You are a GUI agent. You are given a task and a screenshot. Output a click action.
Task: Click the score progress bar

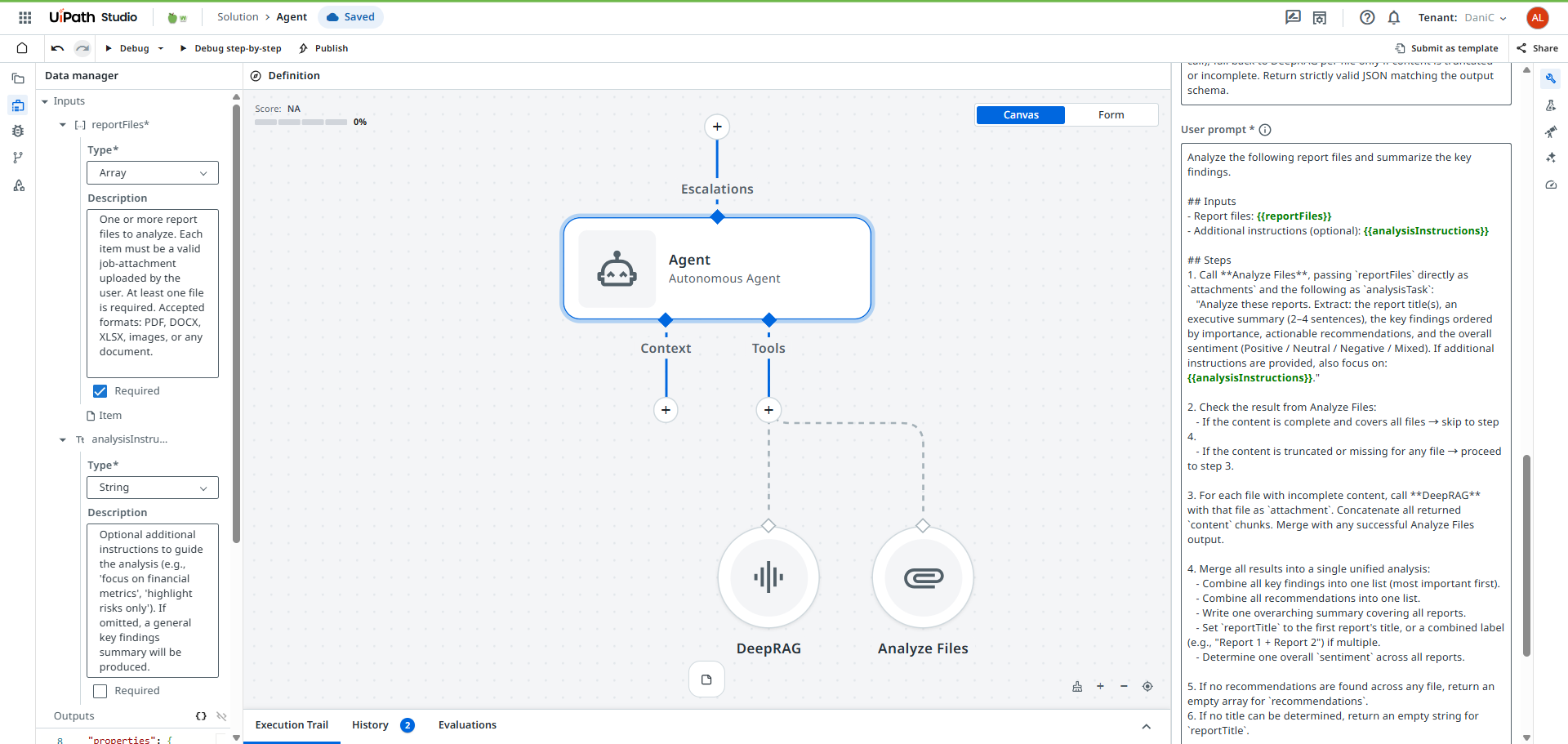pos(301,123)
